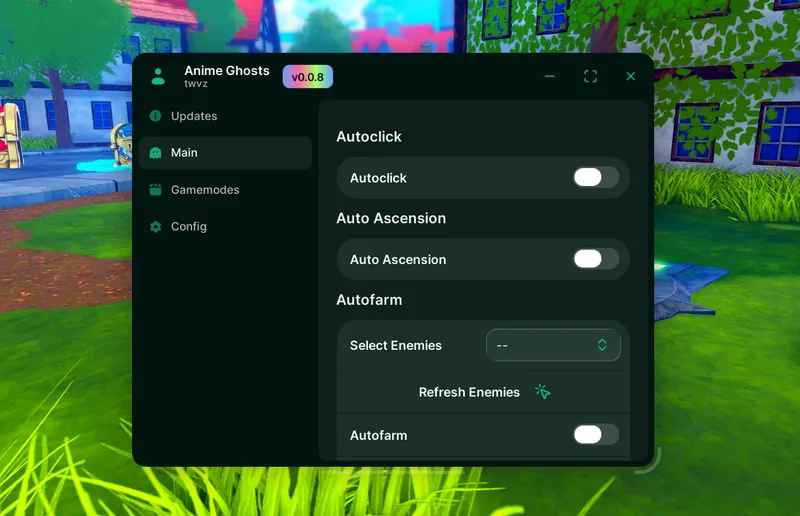
Task: Enable the Autoclick toggle
Action: (x=596, y=178)
